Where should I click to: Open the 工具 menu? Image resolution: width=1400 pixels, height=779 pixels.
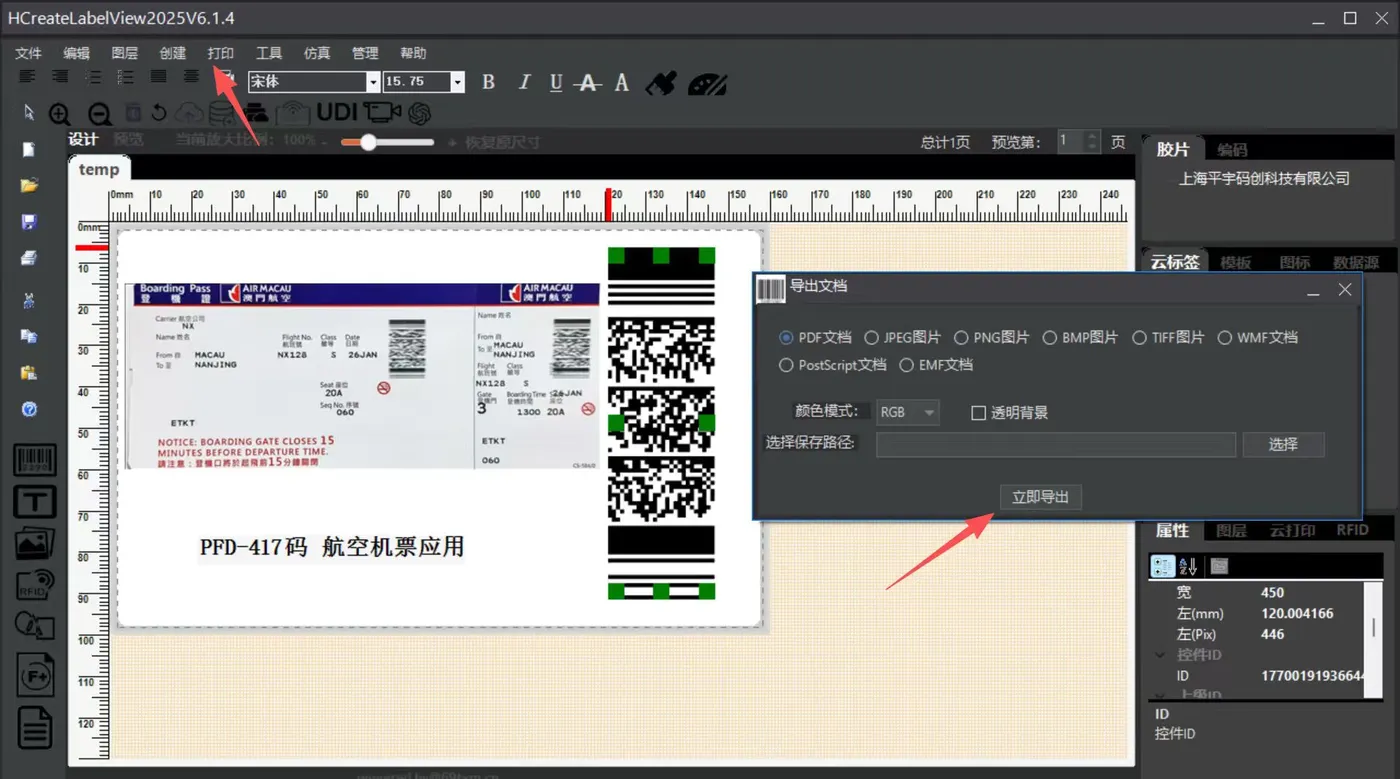coord(269,53)
